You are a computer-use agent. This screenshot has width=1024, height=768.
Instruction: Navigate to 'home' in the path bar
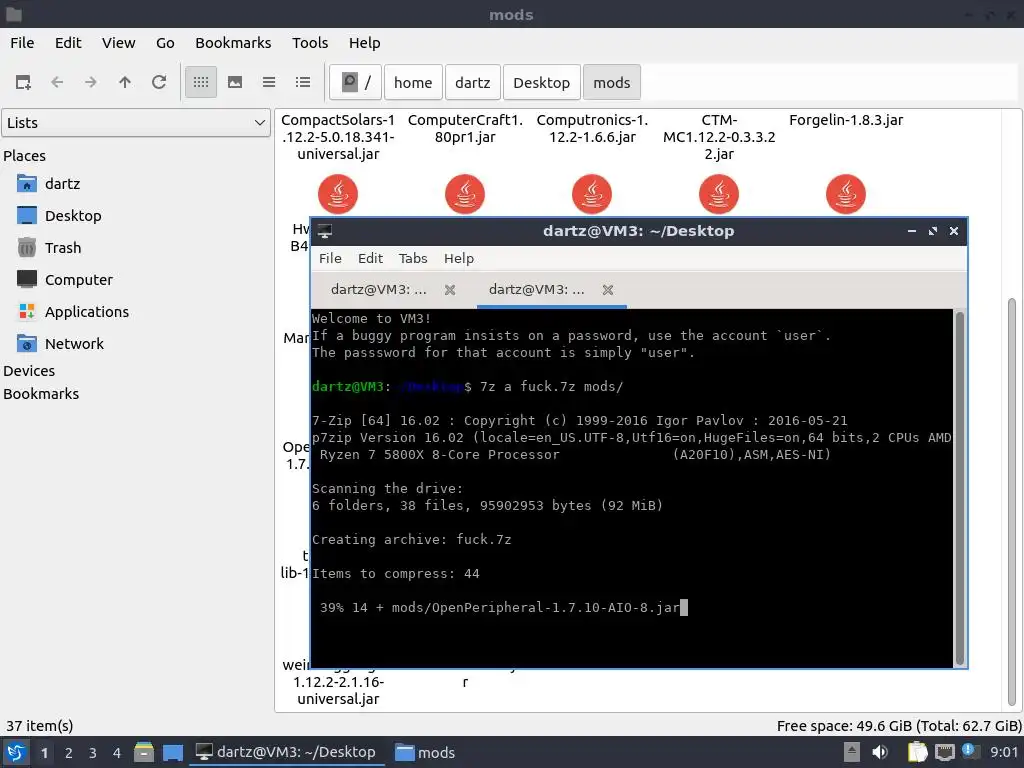[x=413, y=82]
